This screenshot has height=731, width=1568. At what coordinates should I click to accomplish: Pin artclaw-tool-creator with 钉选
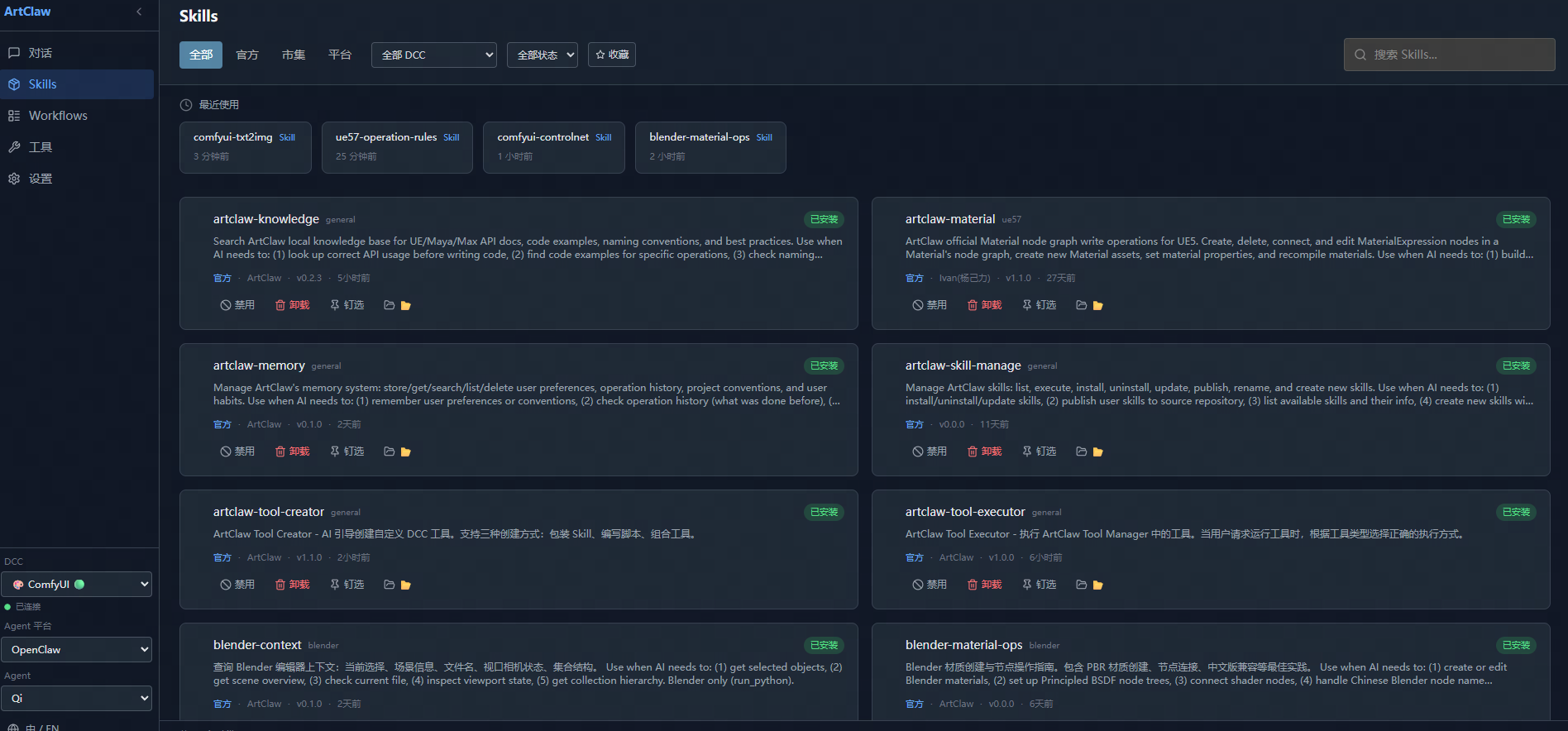[347, 585]
